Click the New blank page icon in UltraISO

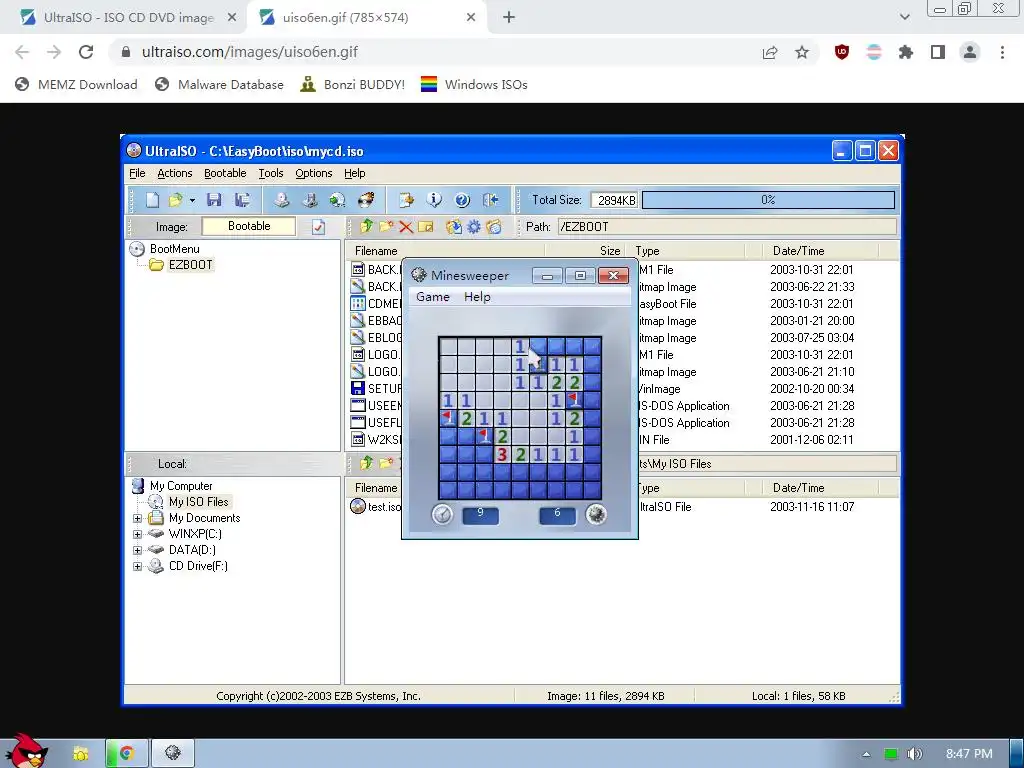[x=152, y=200]
